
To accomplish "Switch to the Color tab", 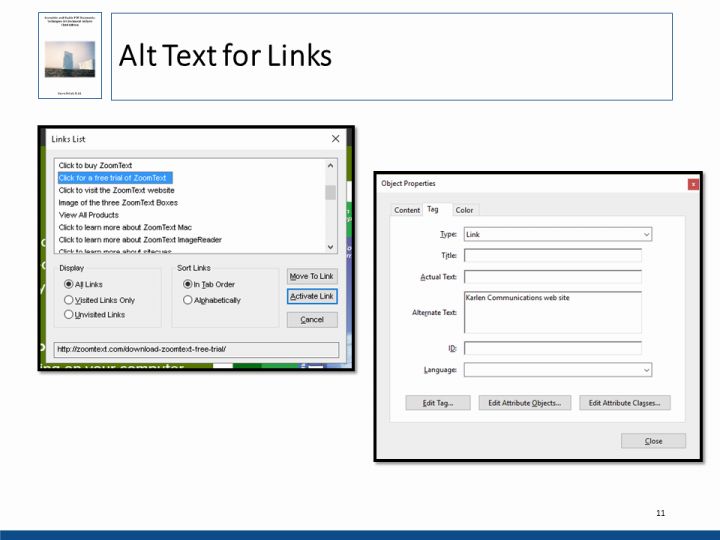I will coord(464,210).
